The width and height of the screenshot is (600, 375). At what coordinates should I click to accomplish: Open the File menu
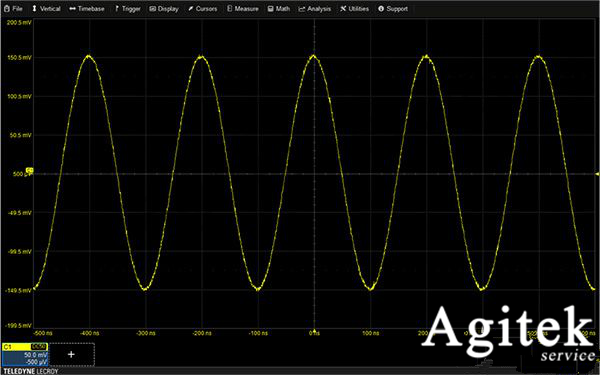[13, 8]
